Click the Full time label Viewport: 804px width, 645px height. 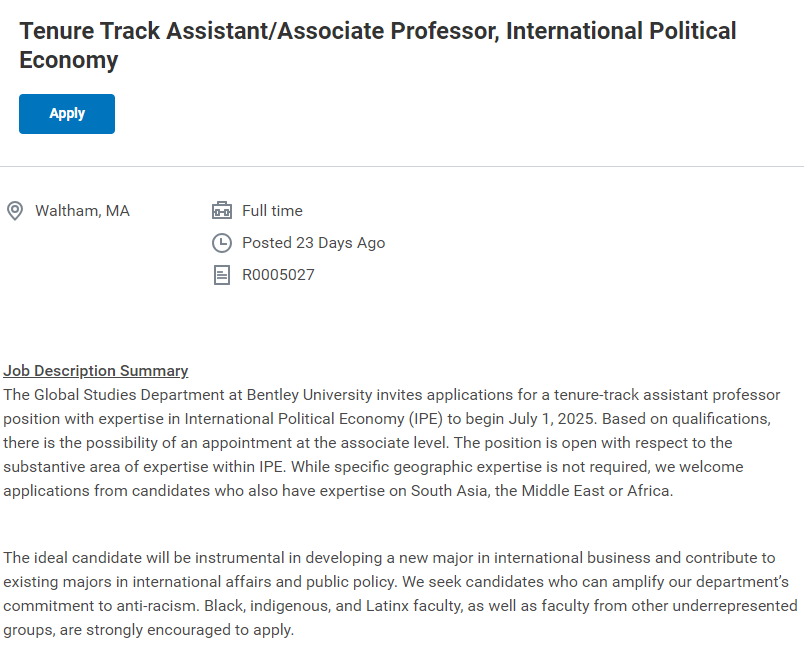click(x=272, y=211)
